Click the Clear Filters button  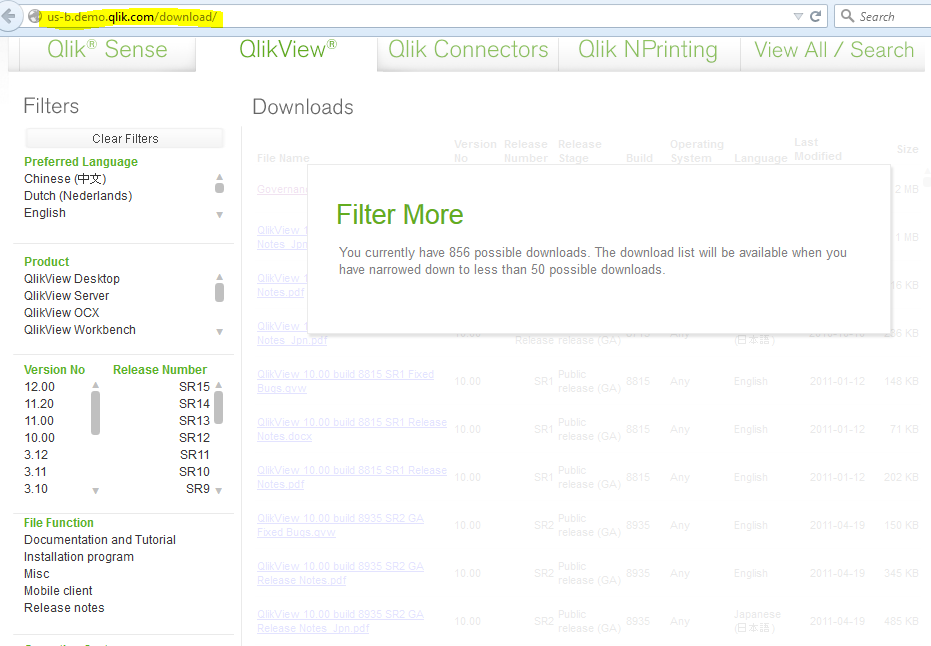[x=125, y=138]
